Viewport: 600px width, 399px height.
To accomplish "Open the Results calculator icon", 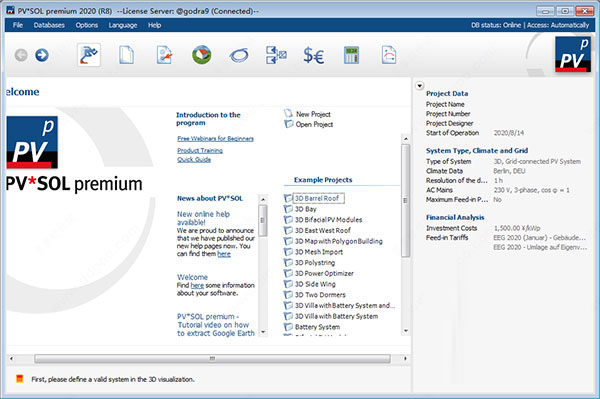I will 351,55.
